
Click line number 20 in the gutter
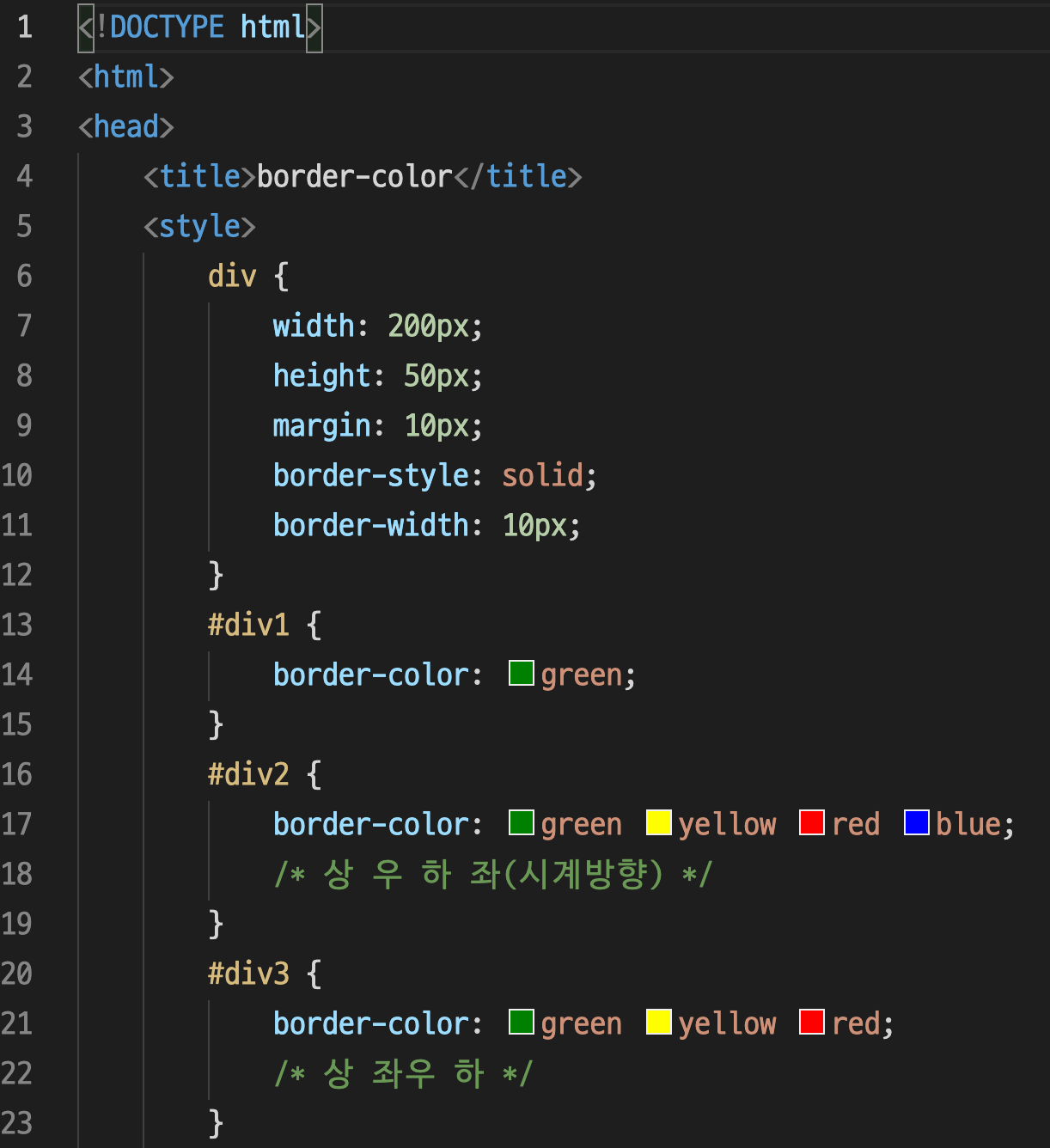(x=17, y=974)
